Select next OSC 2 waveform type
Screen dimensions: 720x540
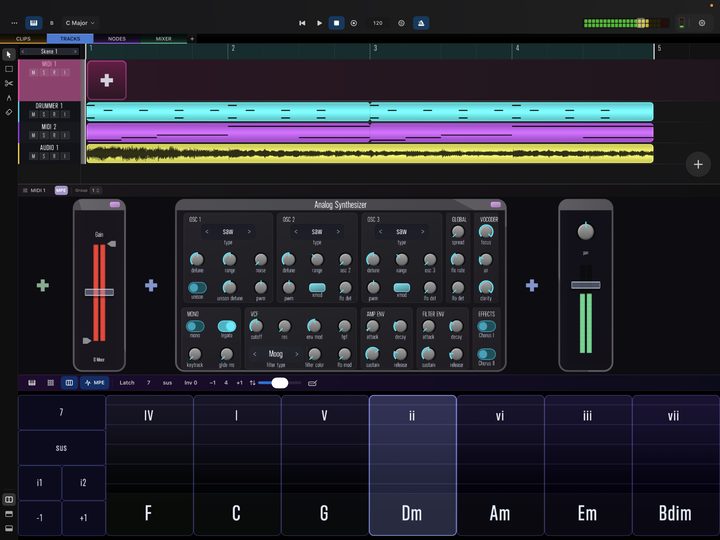pos(338,231)
